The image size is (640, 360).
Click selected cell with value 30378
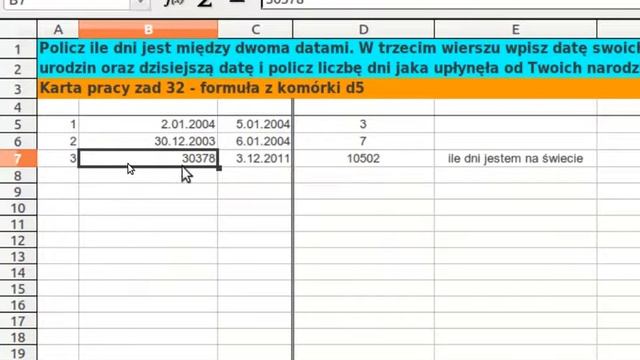(x=148, y=158)
